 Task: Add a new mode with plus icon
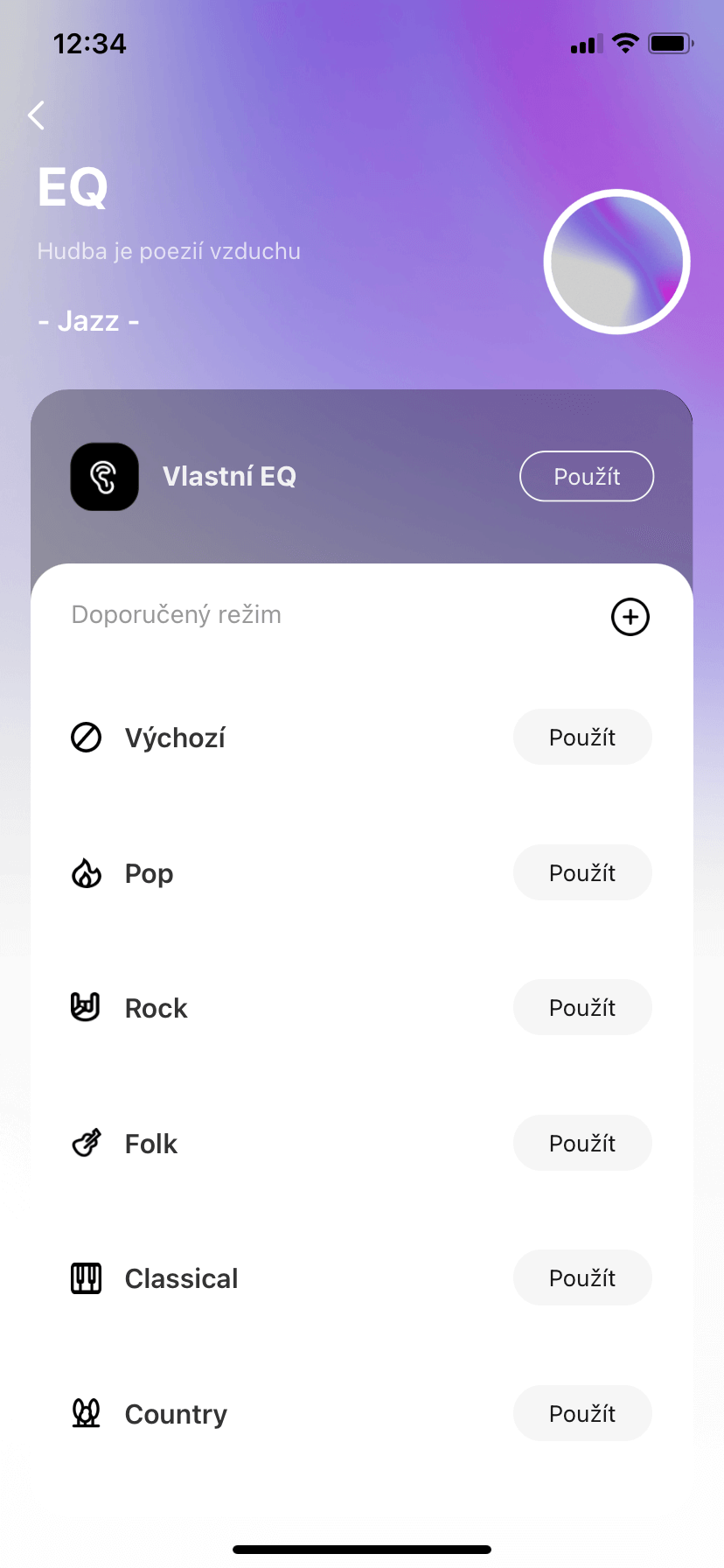[x=630, y=617]
